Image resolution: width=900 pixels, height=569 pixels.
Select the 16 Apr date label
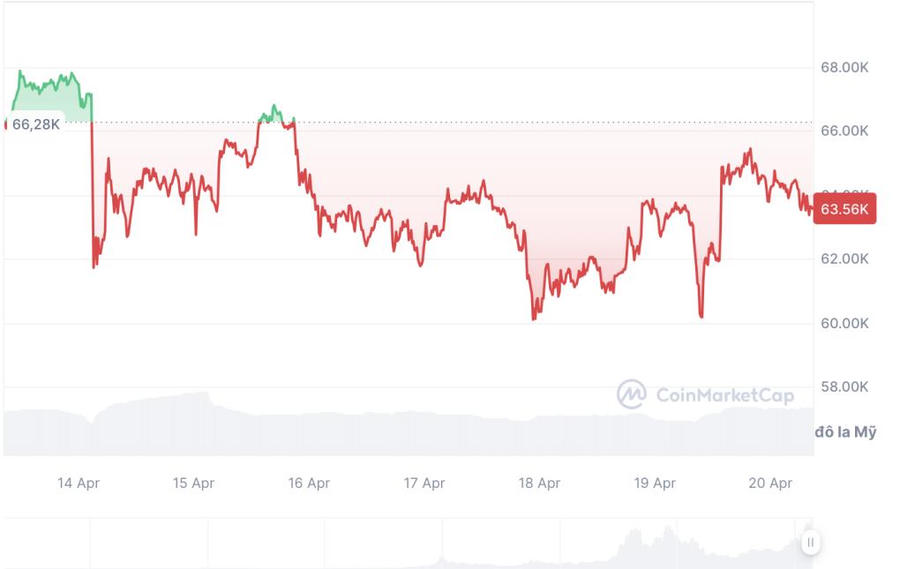point(309,483)
